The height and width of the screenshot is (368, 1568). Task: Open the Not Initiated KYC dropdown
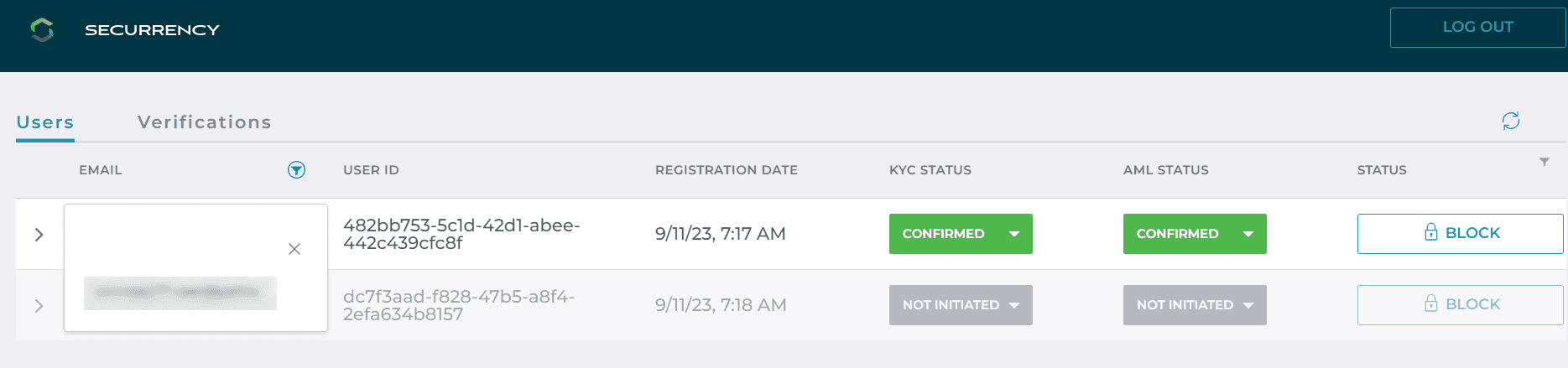point(961,305)
